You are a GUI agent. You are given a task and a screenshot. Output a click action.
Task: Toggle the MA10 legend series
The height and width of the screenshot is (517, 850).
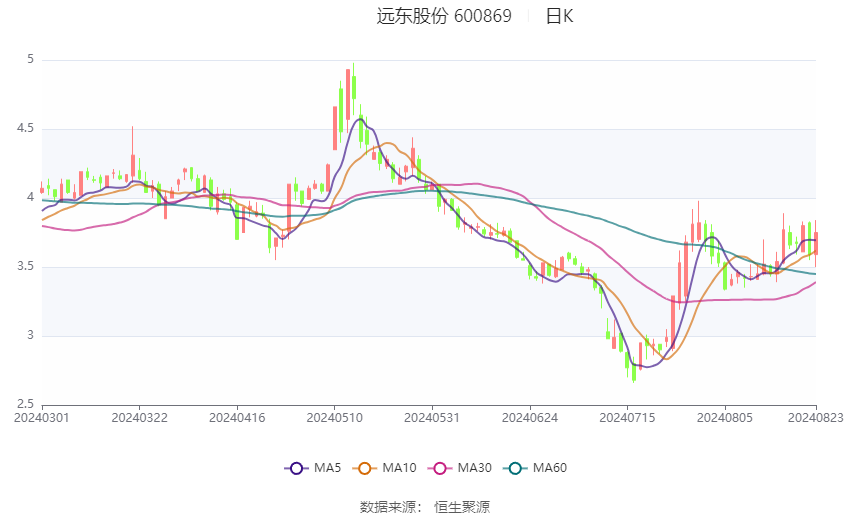(384, 468)
